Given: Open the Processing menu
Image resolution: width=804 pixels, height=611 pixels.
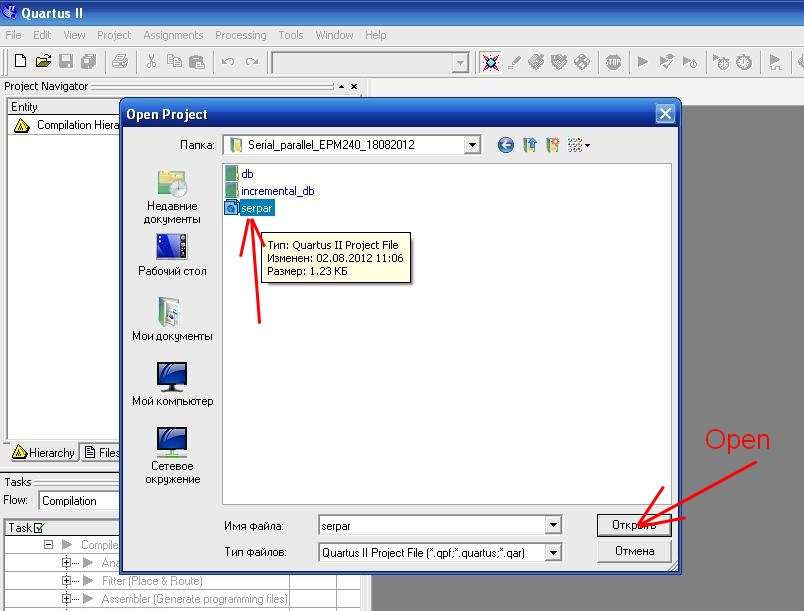Looking at the screenshot, I should (240, 35).
